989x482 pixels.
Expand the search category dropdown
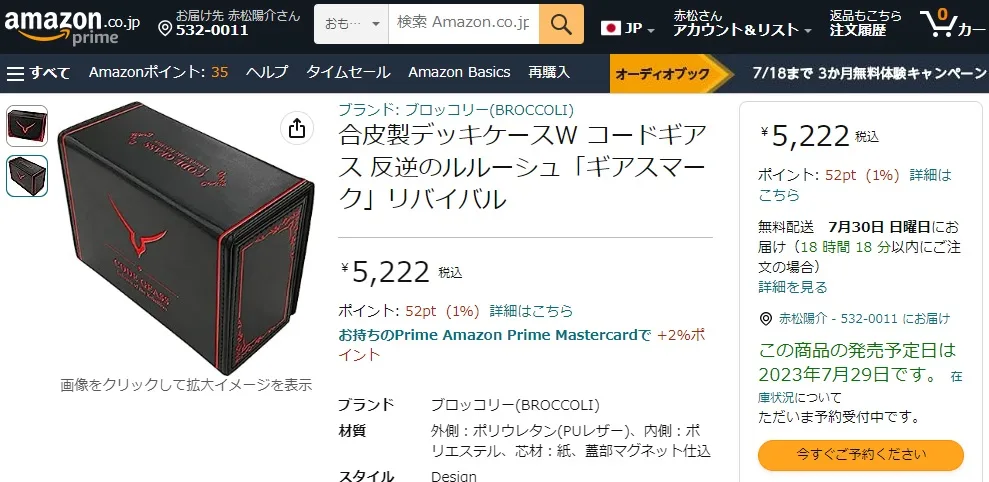coord(351,24)
